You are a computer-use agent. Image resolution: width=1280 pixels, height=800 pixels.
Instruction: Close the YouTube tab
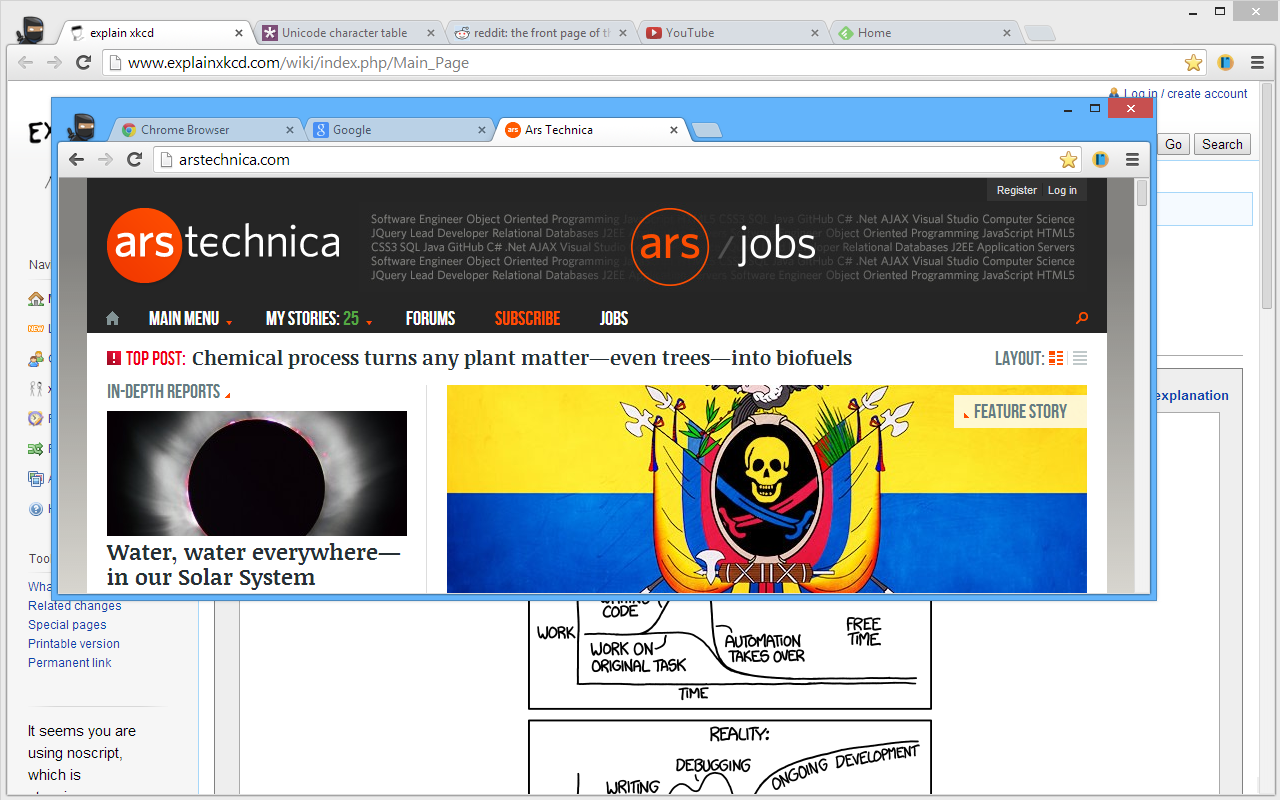click(815, 33)
